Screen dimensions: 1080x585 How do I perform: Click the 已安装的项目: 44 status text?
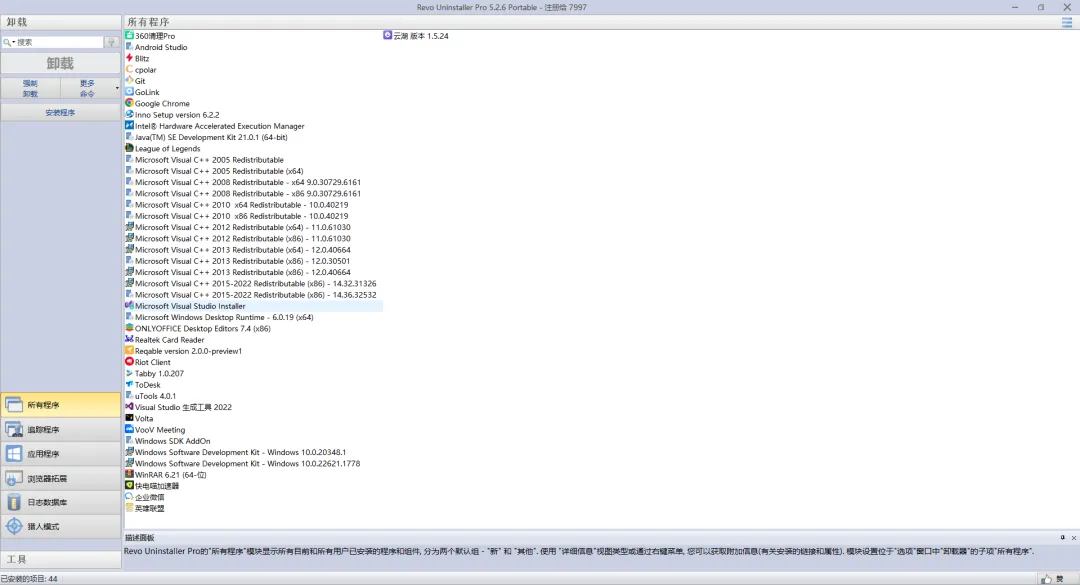tap(29, 579)
